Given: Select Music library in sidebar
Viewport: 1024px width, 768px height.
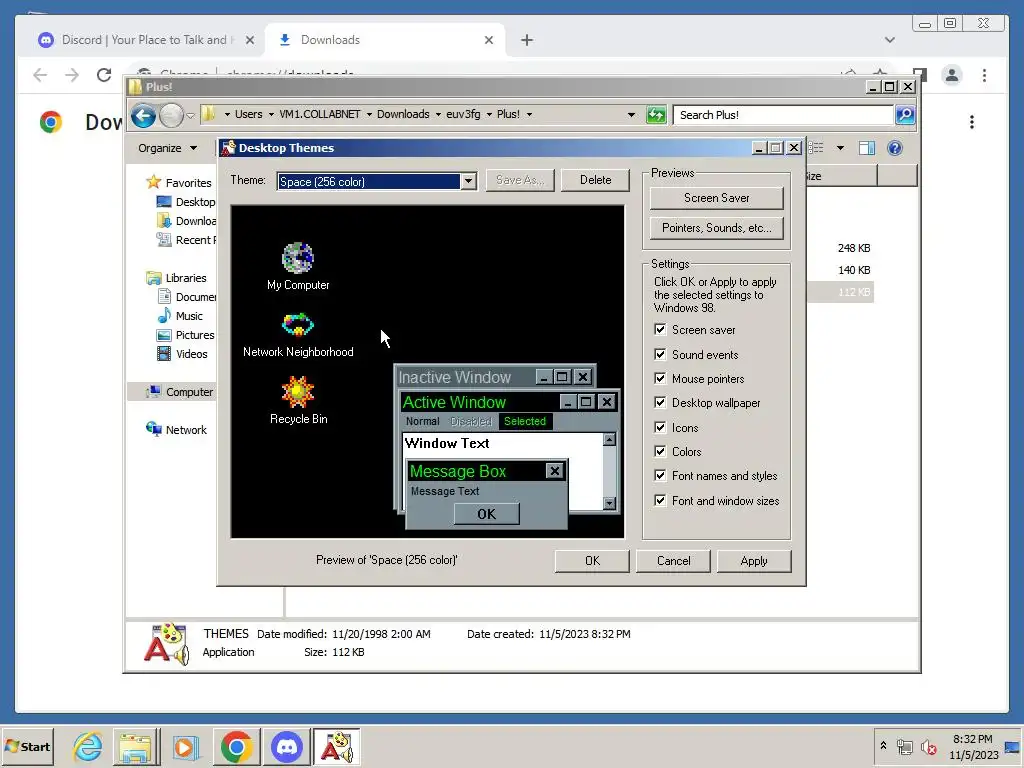Looking at the screenshot, I should 189,316.
